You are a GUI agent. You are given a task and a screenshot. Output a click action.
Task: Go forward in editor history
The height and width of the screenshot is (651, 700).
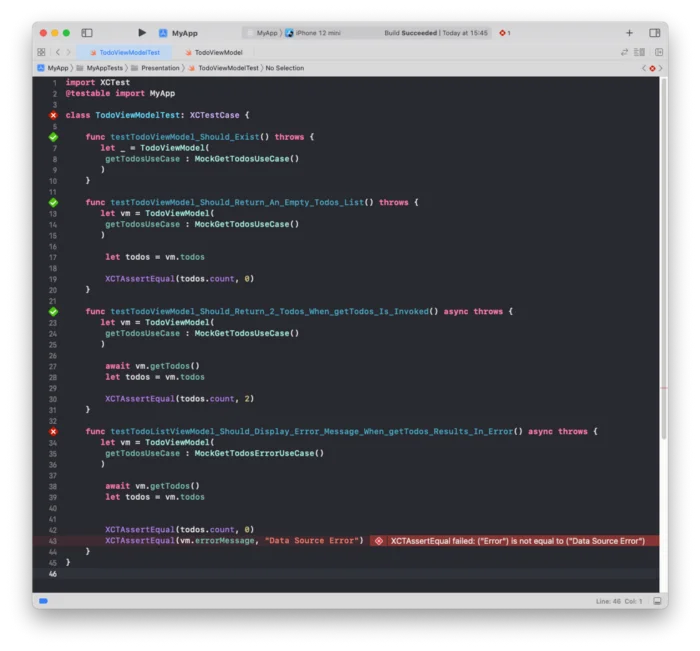(x=68, y=52)
